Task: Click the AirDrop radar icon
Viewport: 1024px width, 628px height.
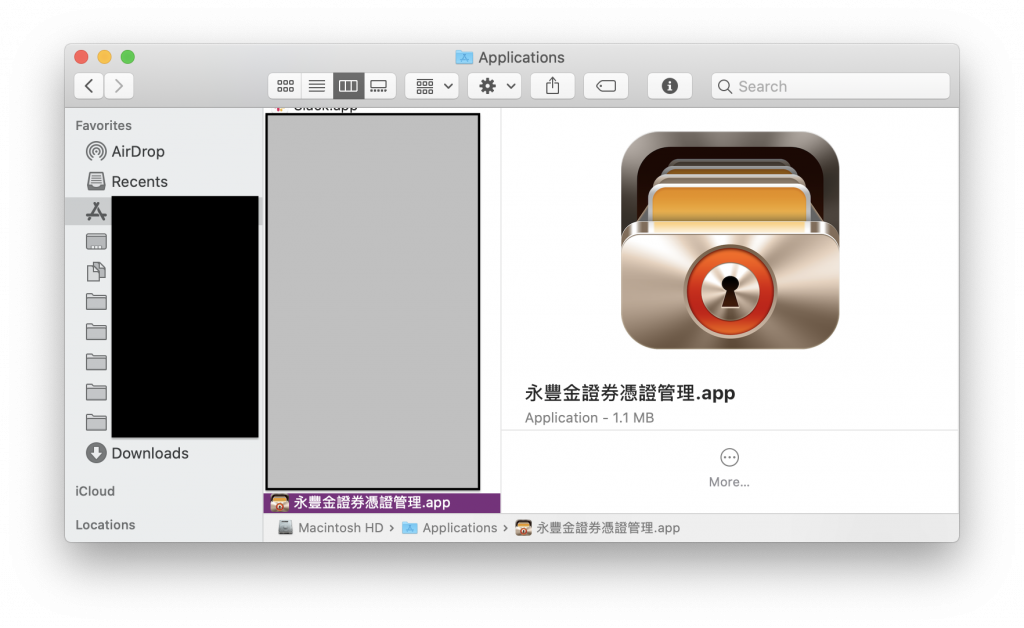Action: 96,151
